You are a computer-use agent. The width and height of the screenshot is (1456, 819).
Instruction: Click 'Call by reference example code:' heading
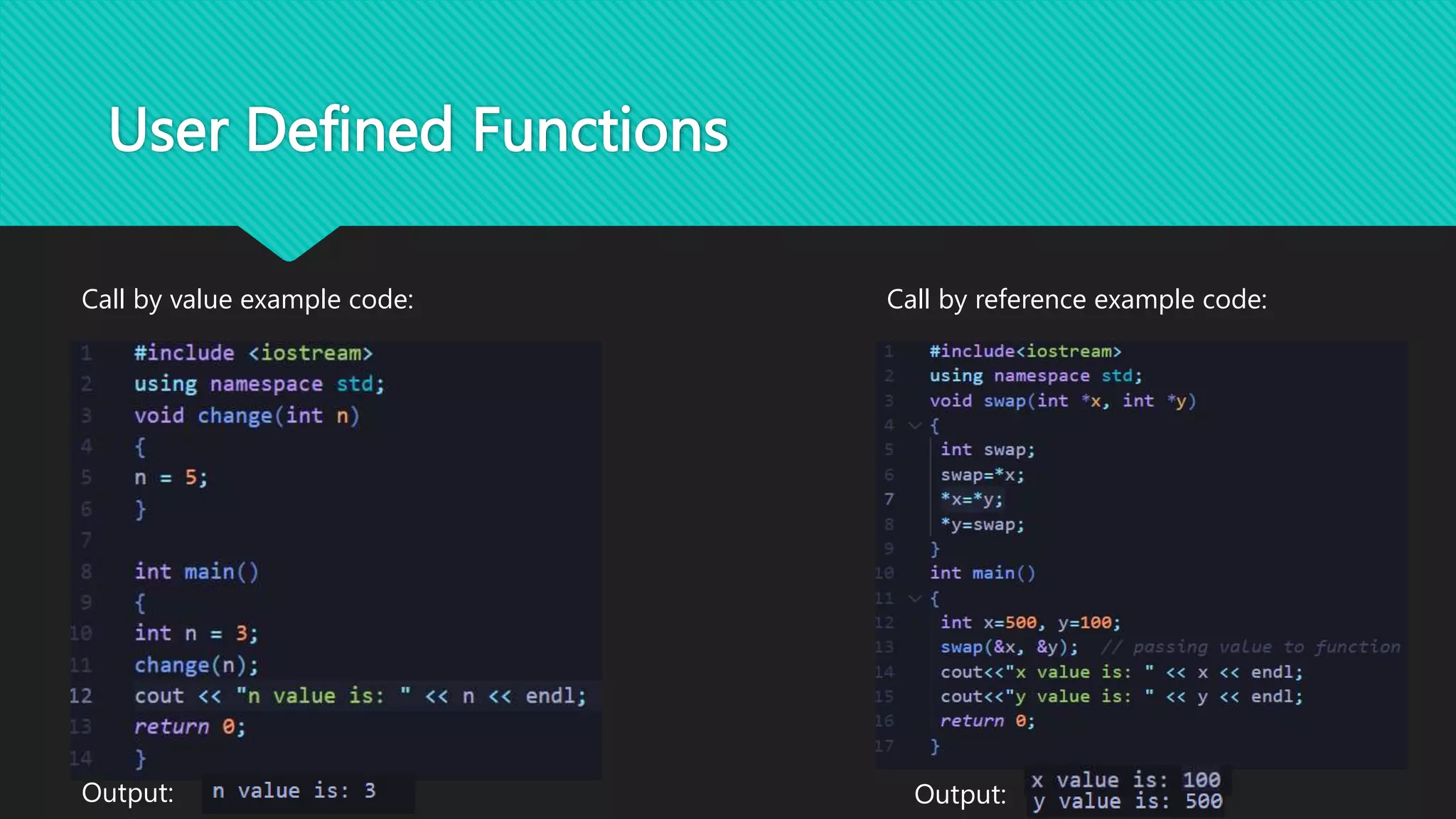tap(1076, 299)
